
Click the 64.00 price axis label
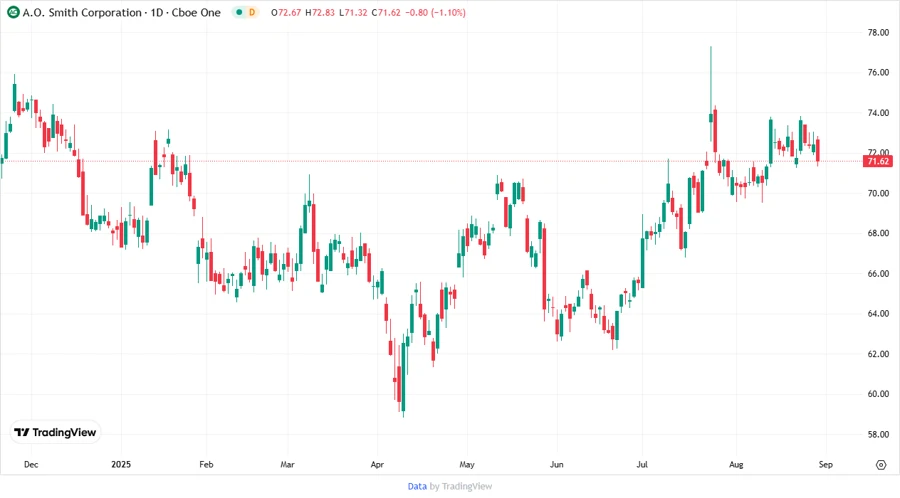(878, 314)
